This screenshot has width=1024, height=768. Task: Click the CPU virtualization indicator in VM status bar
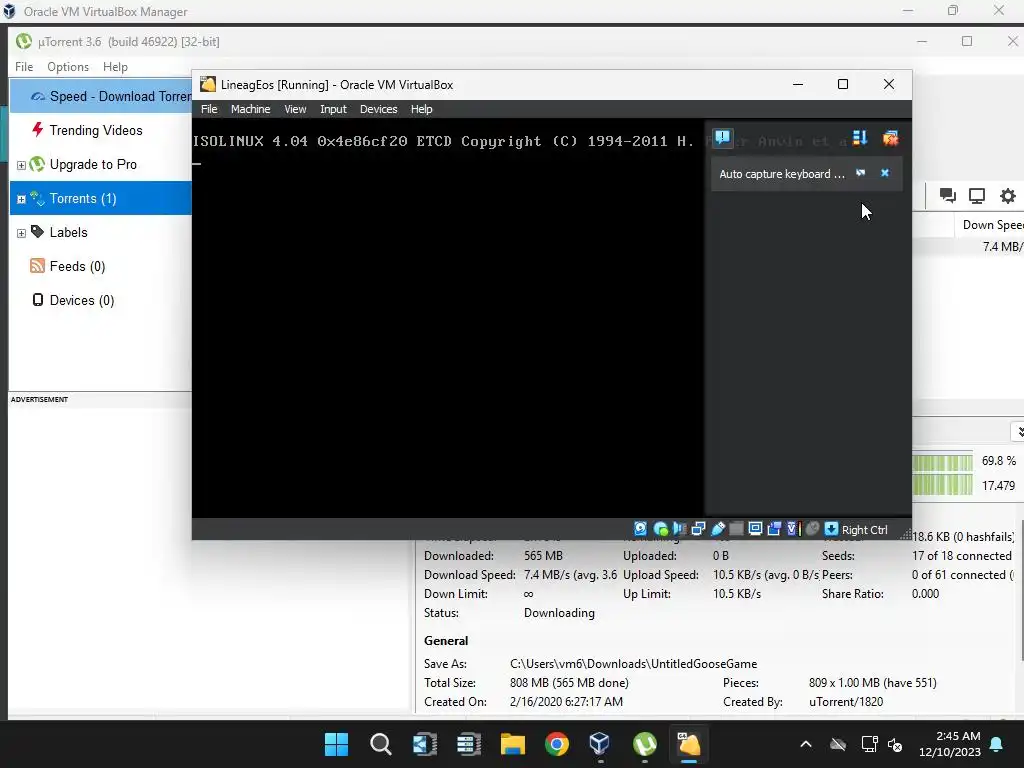pyautogui.click(x=793, y=529)
